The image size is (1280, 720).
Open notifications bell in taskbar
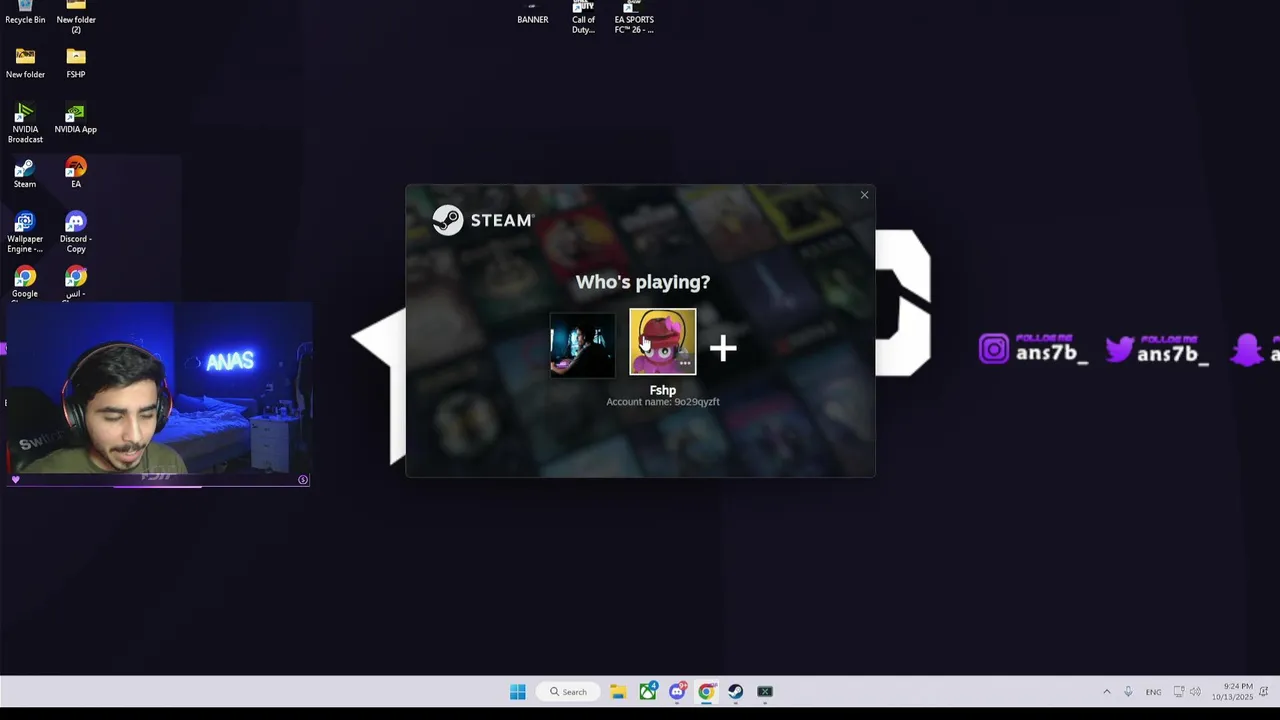(x=1265, y=692)
